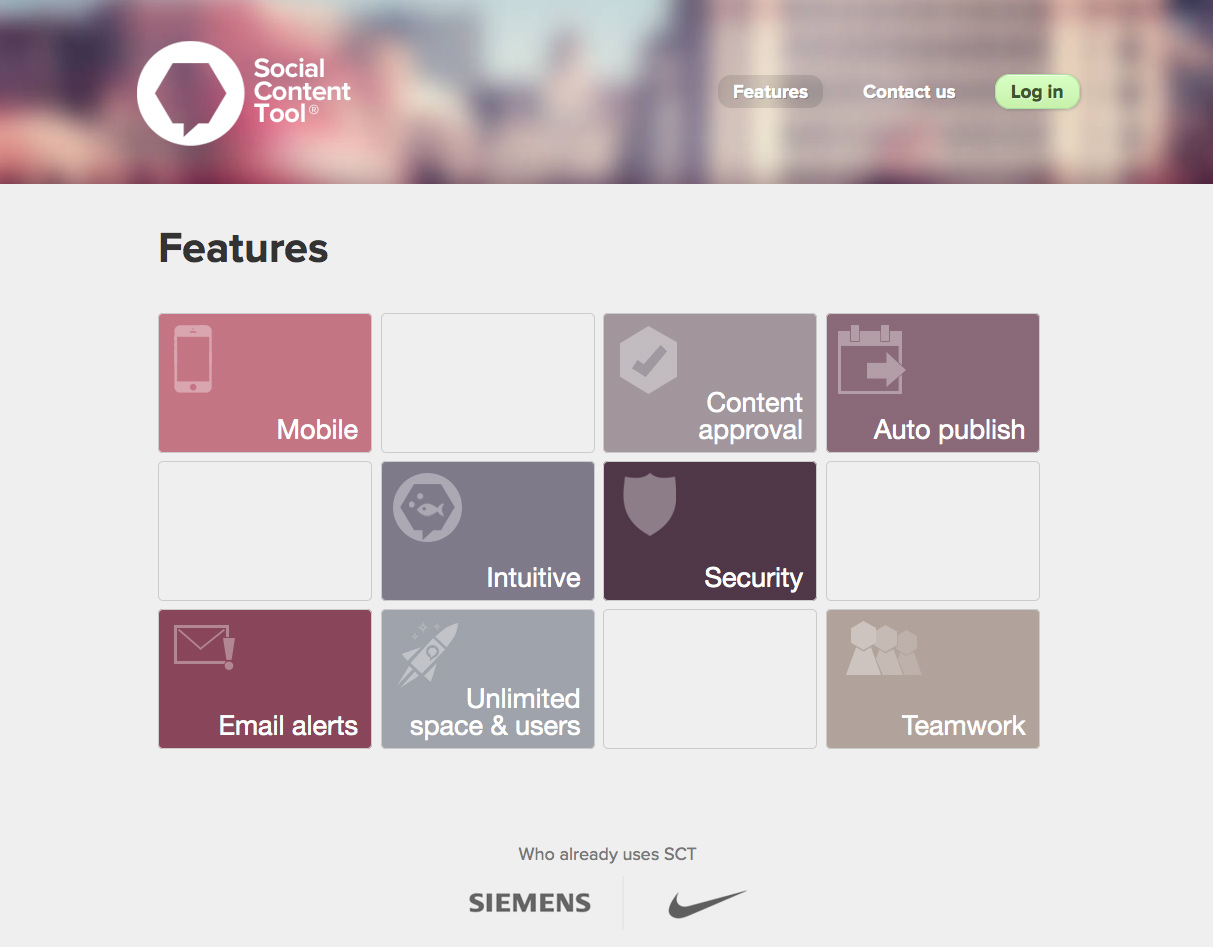Click the empty tile right of Mobile
The height and width of the screenshot is (947, 1213).
[488, 383]
